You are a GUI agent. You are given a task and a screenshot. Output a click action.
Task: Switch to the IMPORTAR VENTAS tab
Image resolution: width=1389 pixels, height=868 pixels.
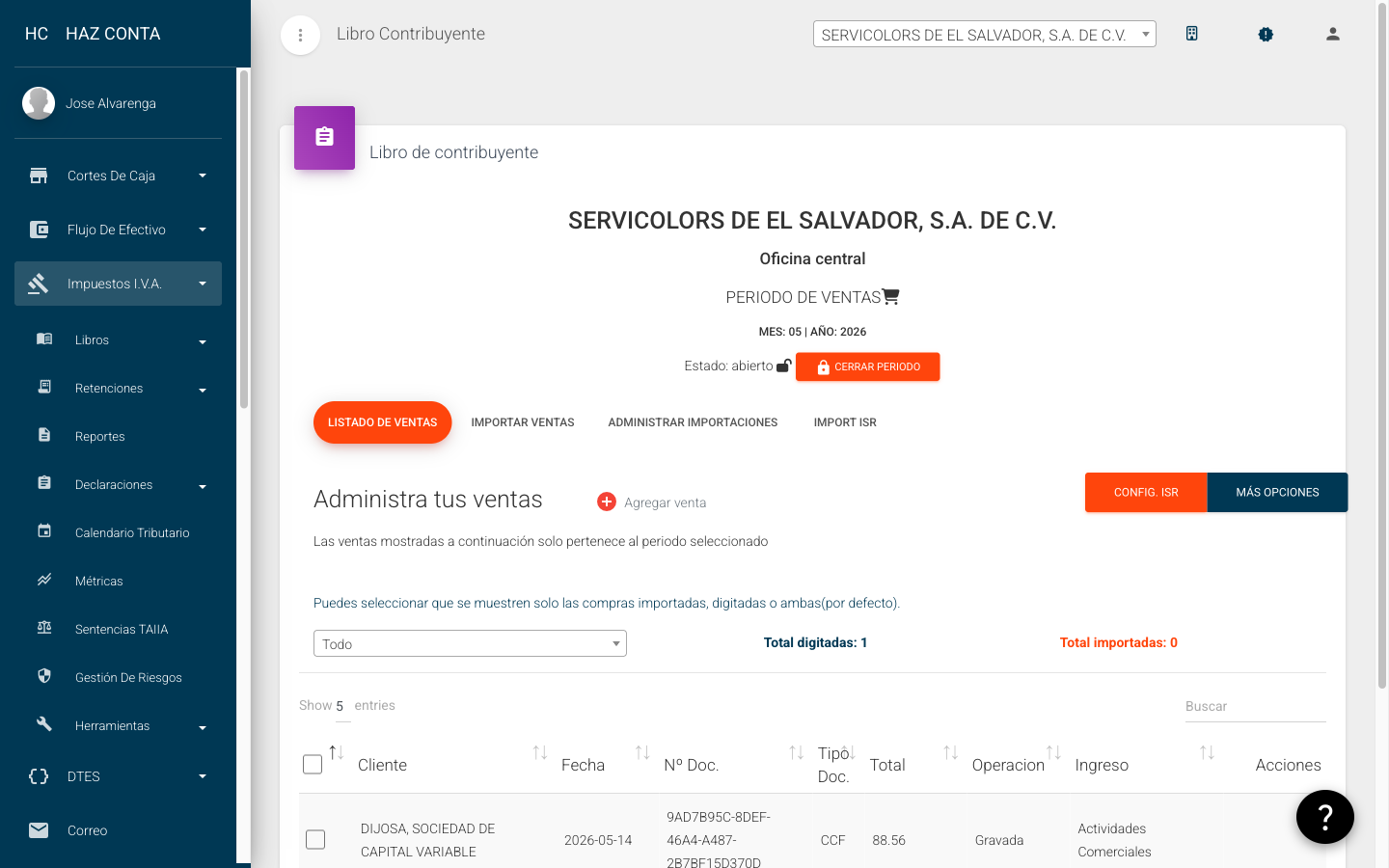click(x=523, y=422)
